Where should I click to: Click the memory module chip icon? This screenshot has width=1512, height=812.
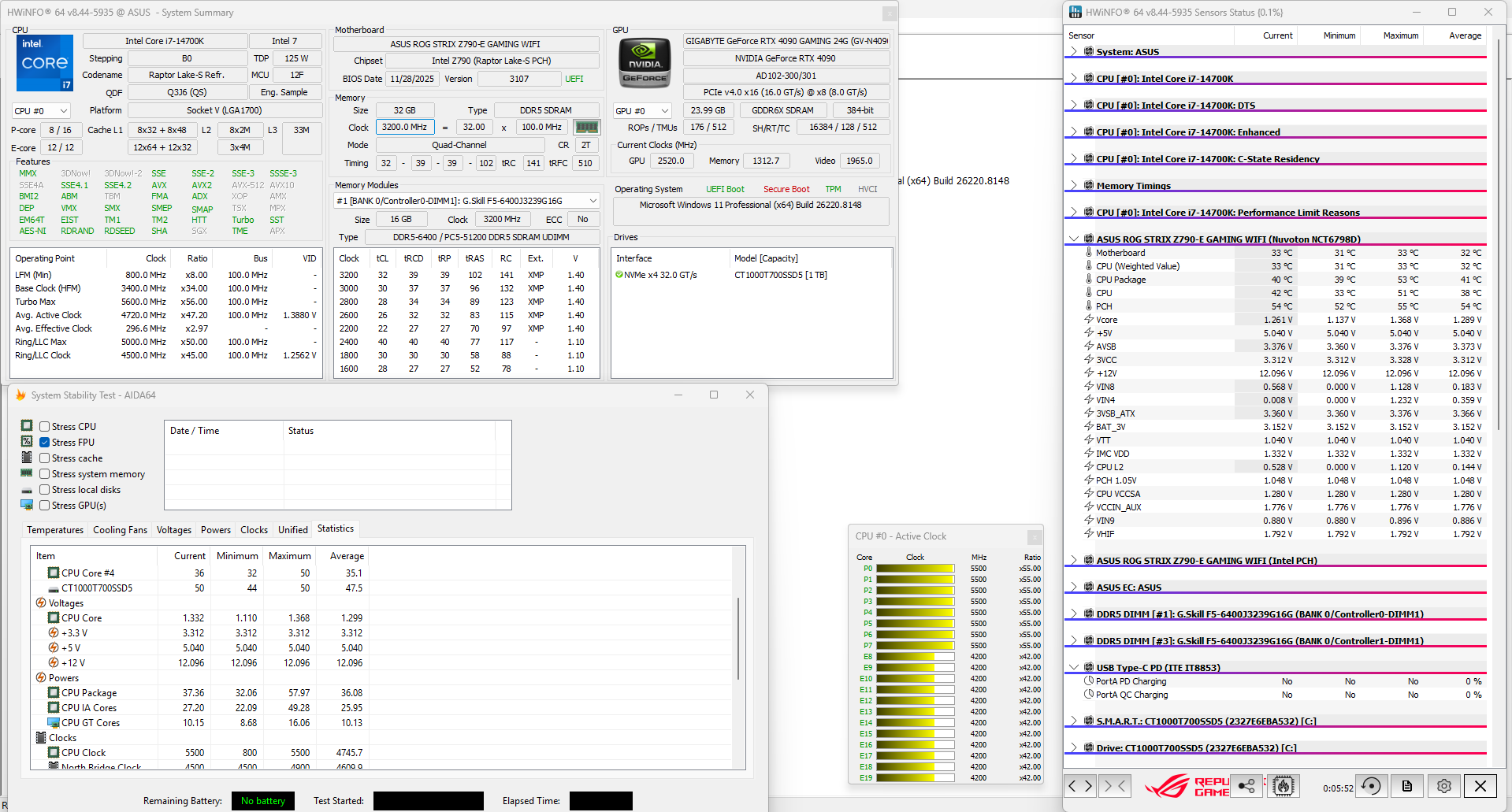point(586,127)
